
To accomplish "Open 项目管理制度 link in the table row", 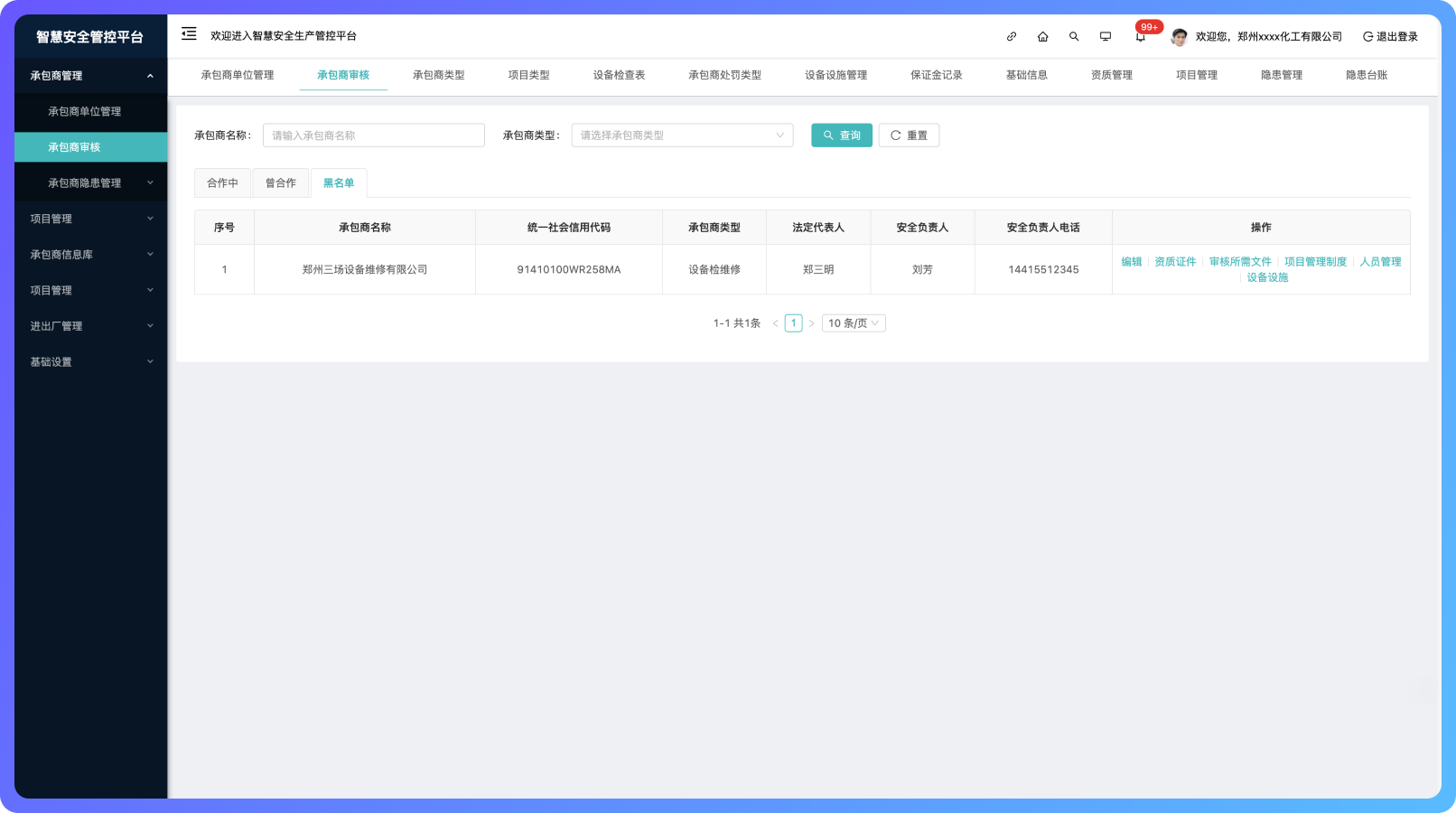I will click(1315, 262).
